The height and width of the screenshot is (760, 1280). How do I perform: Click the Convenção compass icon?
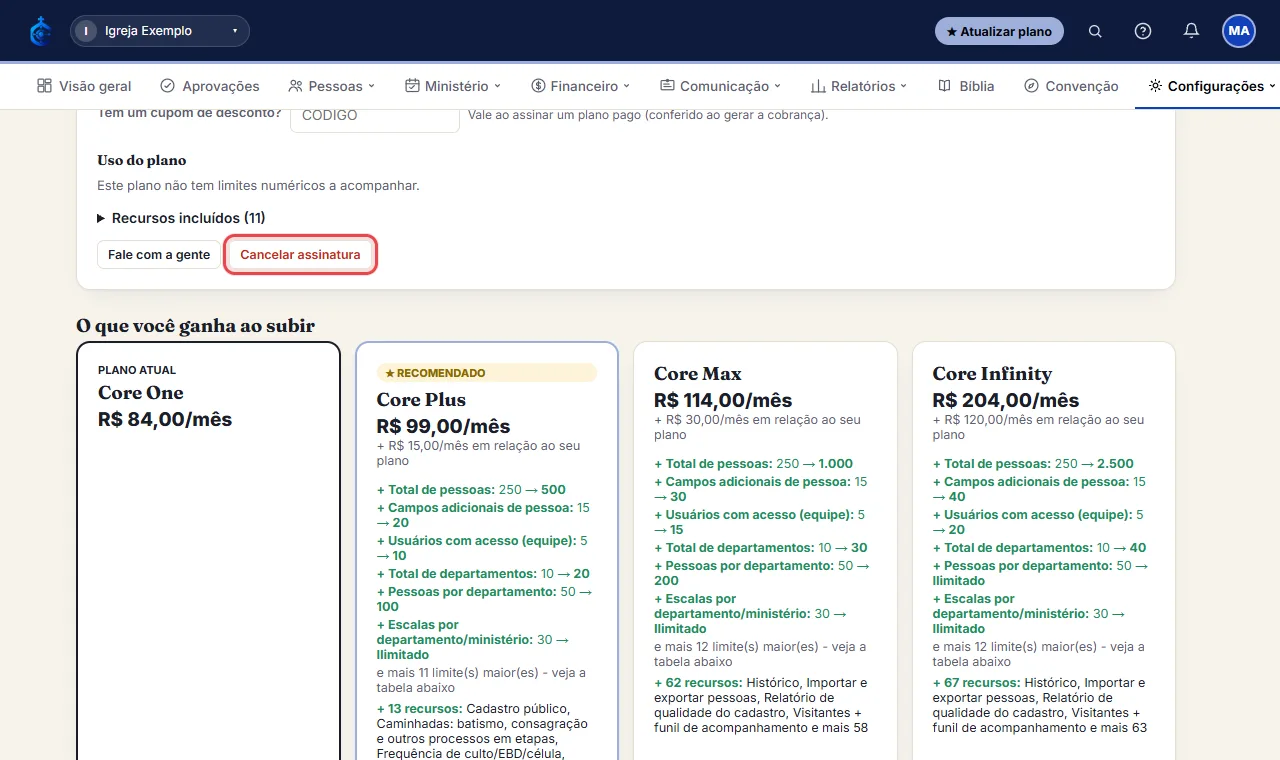(x=1032, y=86)
